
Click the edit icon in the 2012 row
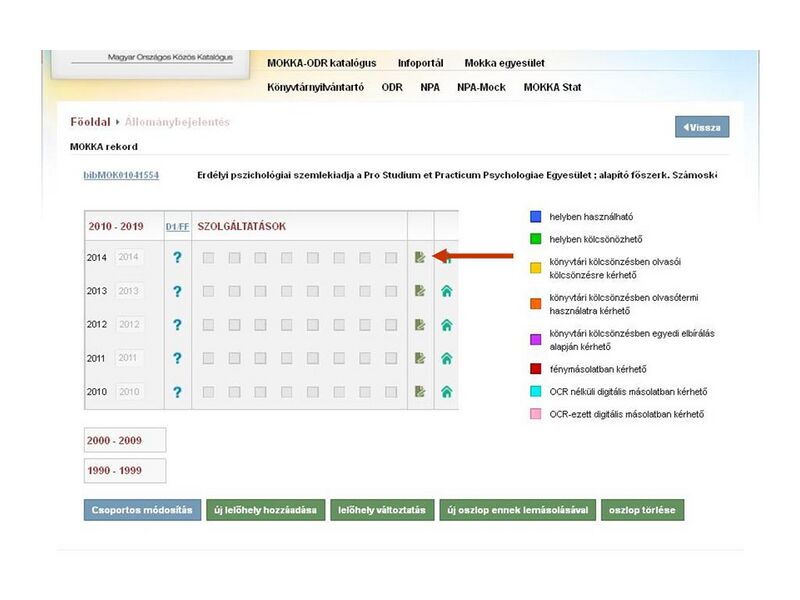click(420, 325)
